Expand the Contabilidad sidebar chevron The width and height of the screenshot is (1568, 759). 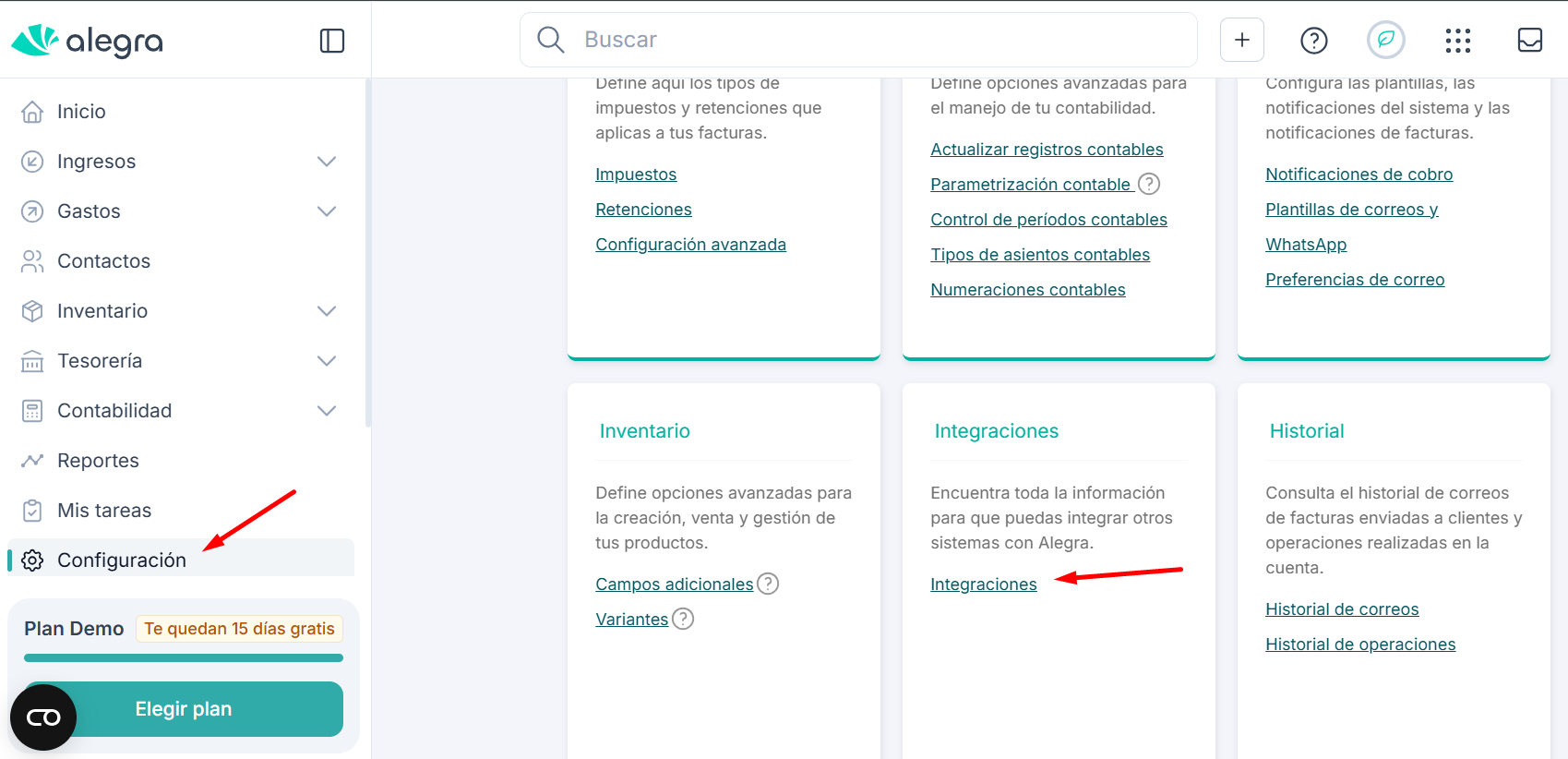[327, 411]
